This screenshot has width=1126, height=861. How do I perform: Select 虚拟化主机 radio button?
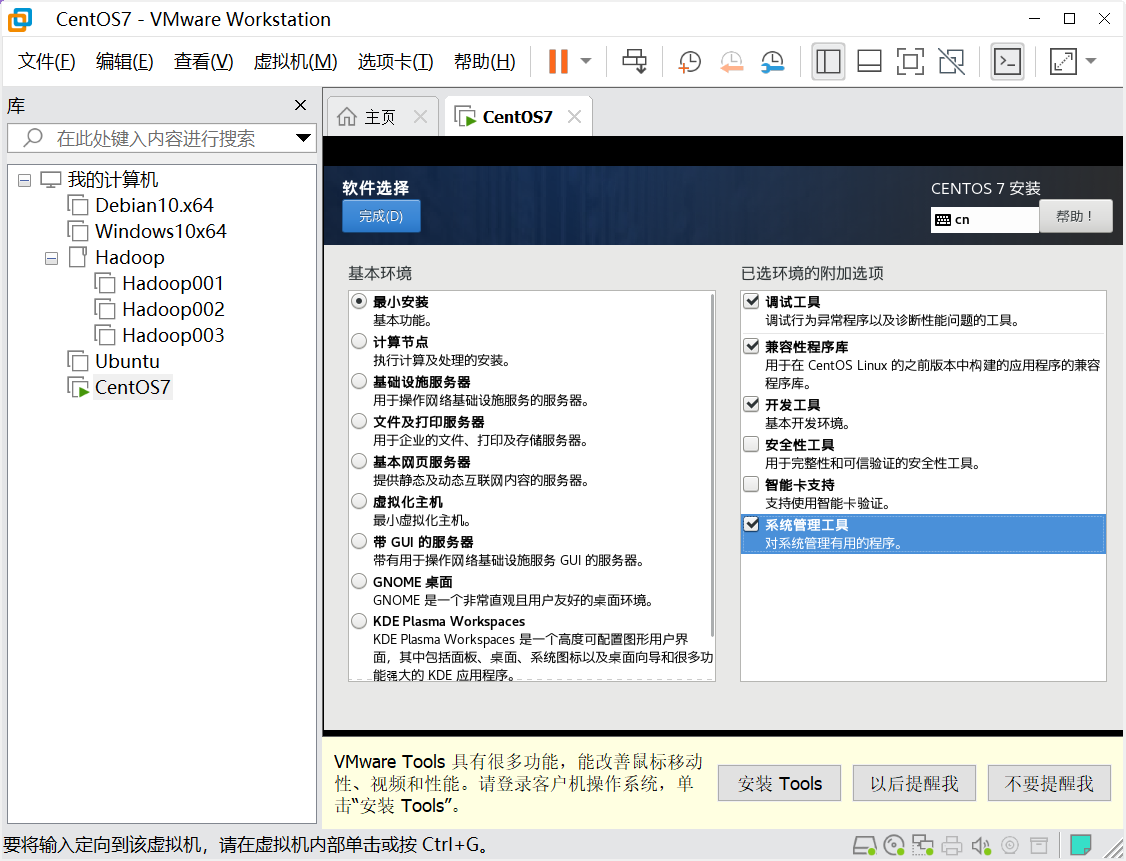(359, 501)
